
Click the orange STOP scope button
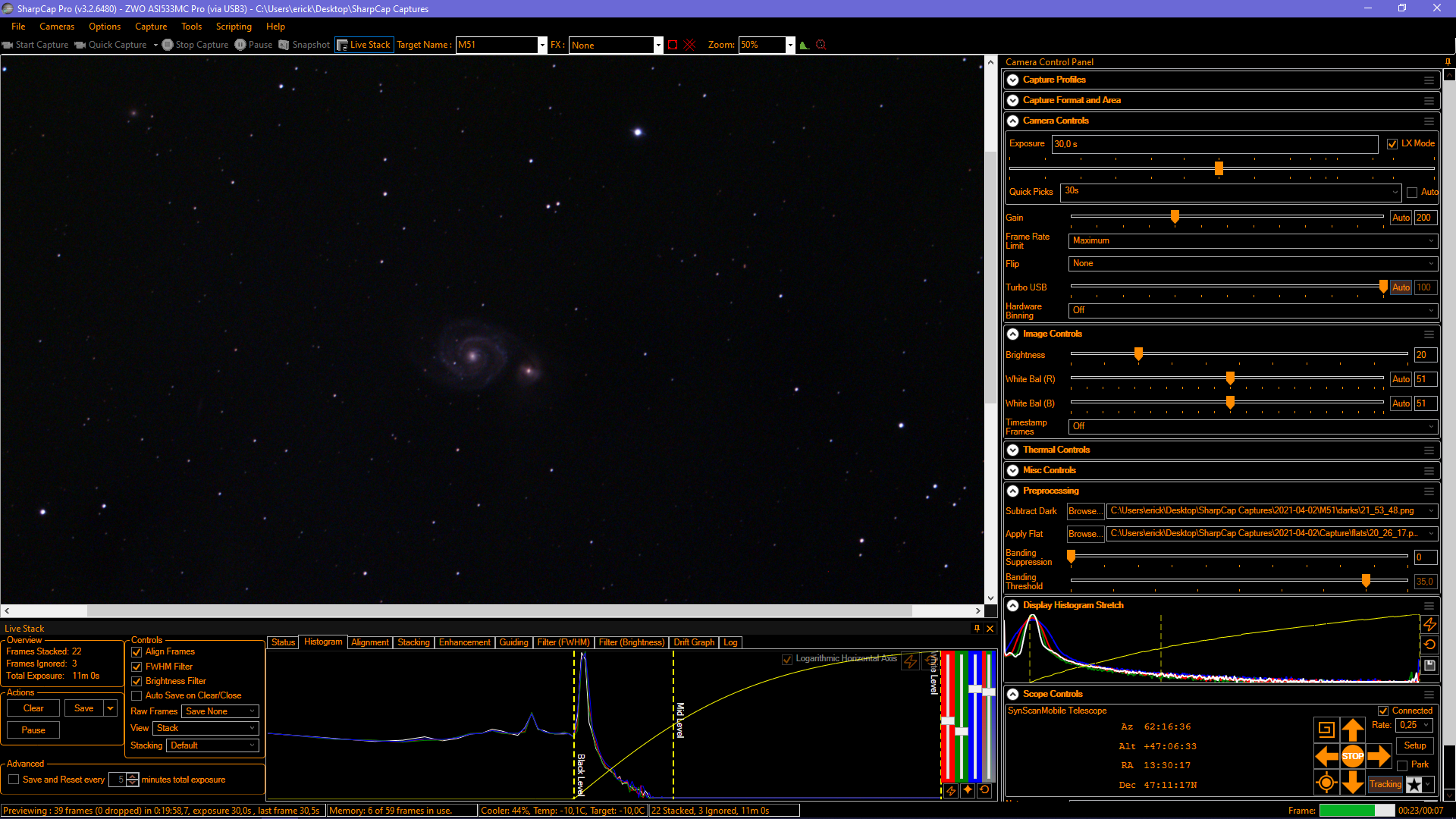[x=1353, y=756]
